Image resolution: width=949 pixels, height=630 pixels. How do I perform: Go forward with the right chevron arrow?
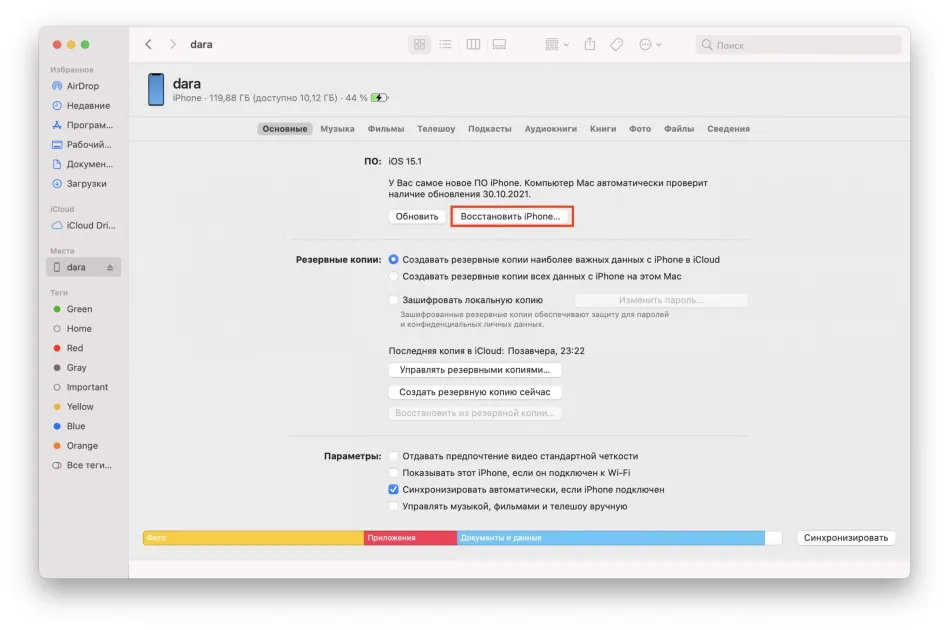tap(173, 44)
